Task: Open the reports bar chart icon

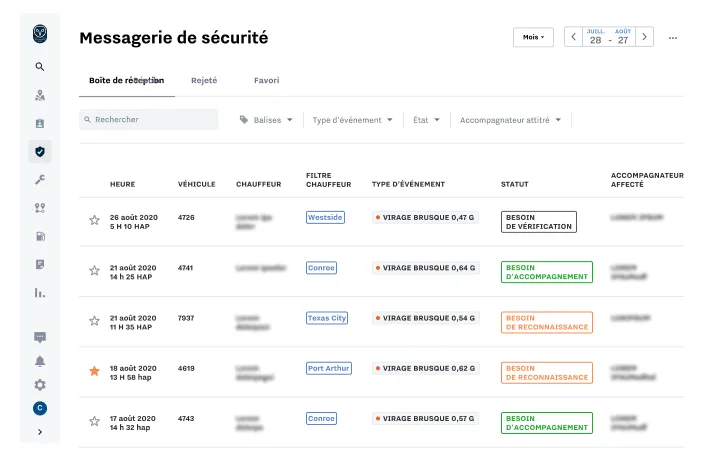Action: coord(40,293)
